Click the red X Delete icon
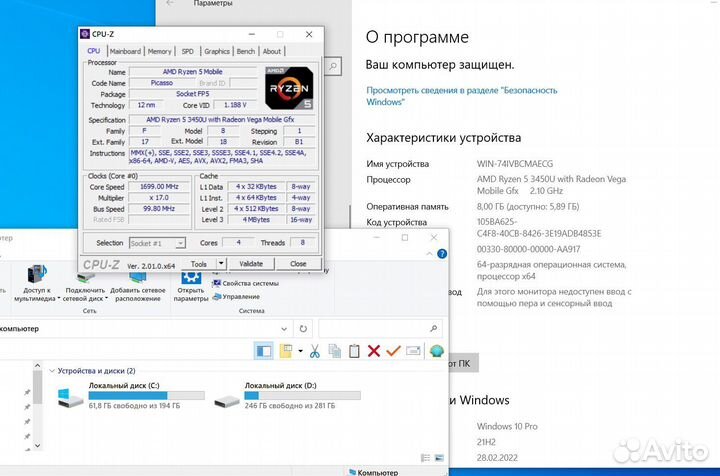Screen dimensions: 720x476 374,352
